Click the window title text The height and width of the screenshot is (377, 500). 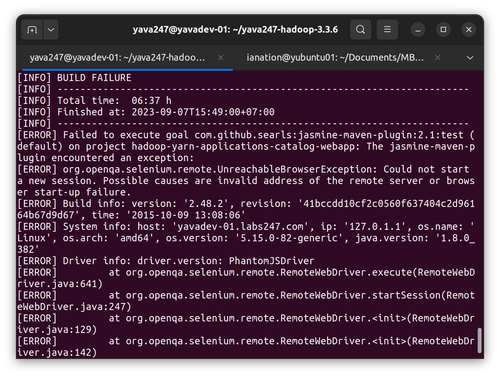pyautogui.click(x=235, y=30)
